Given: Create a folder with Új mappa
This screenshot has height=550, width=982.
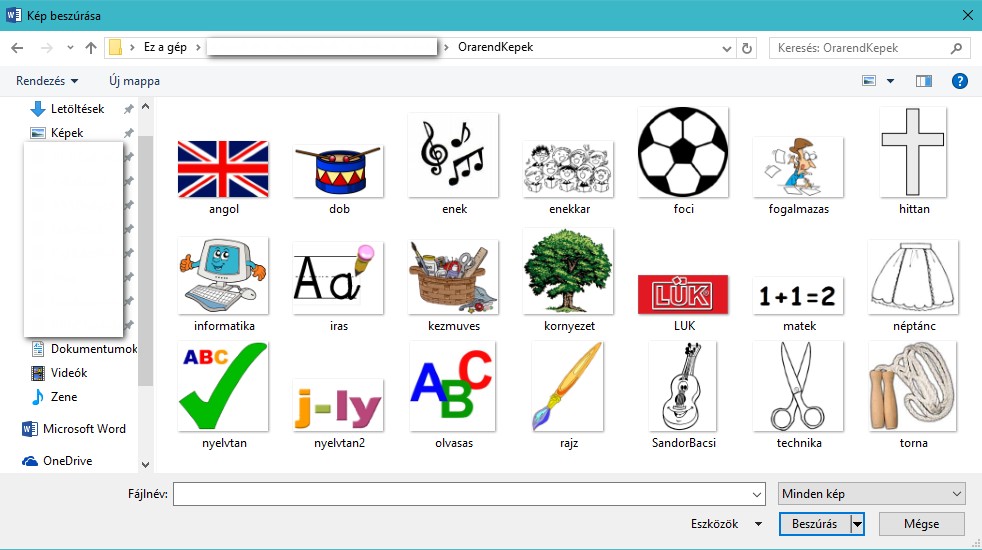Looking at the screenshot, I should 134,81.
